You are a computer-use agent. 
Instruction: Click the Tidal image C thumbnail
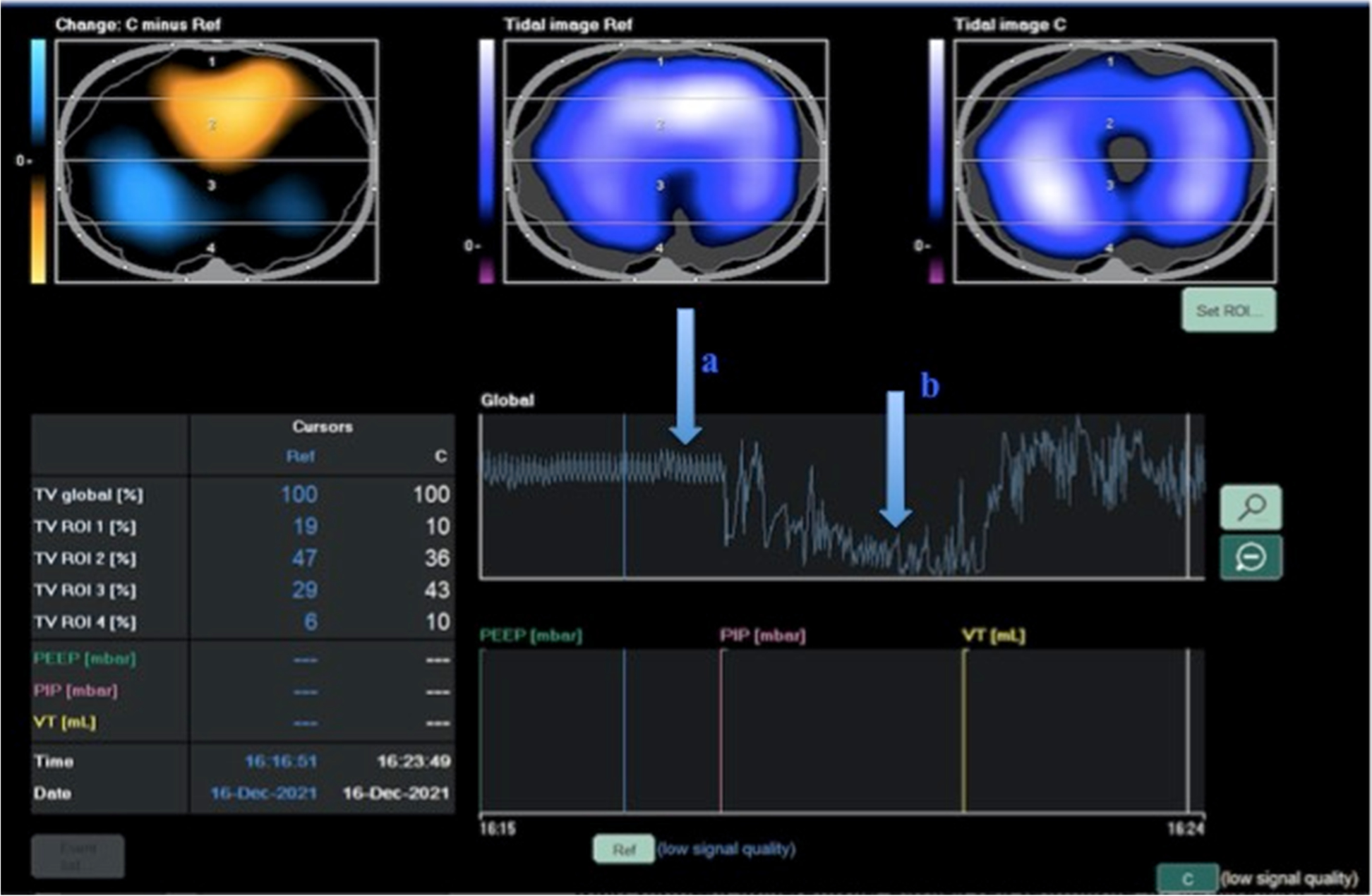pyautogui.click(x=1114, y=161)
